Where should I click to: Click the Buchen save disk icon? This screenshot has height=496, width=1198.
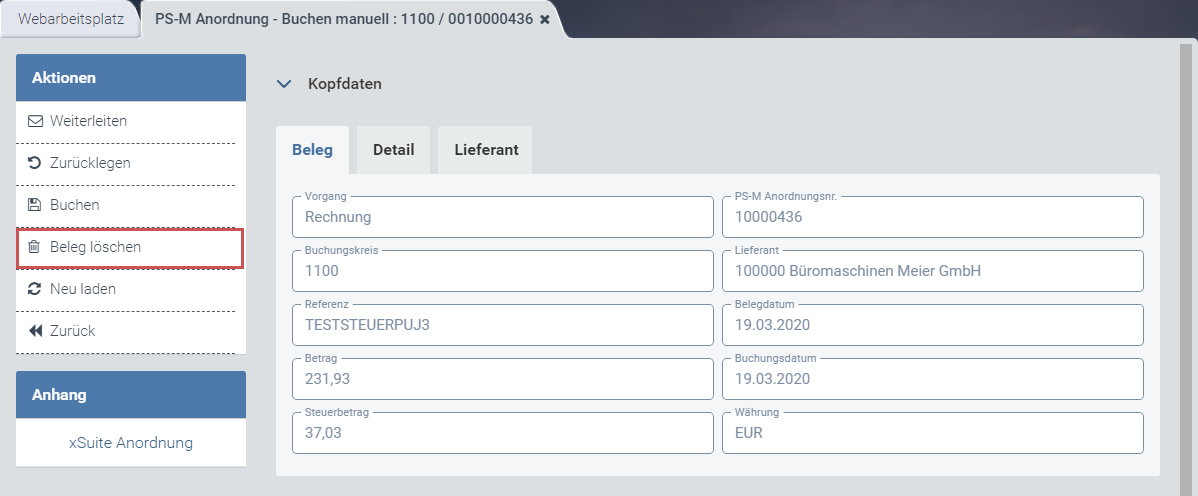[x=35, y=205]
